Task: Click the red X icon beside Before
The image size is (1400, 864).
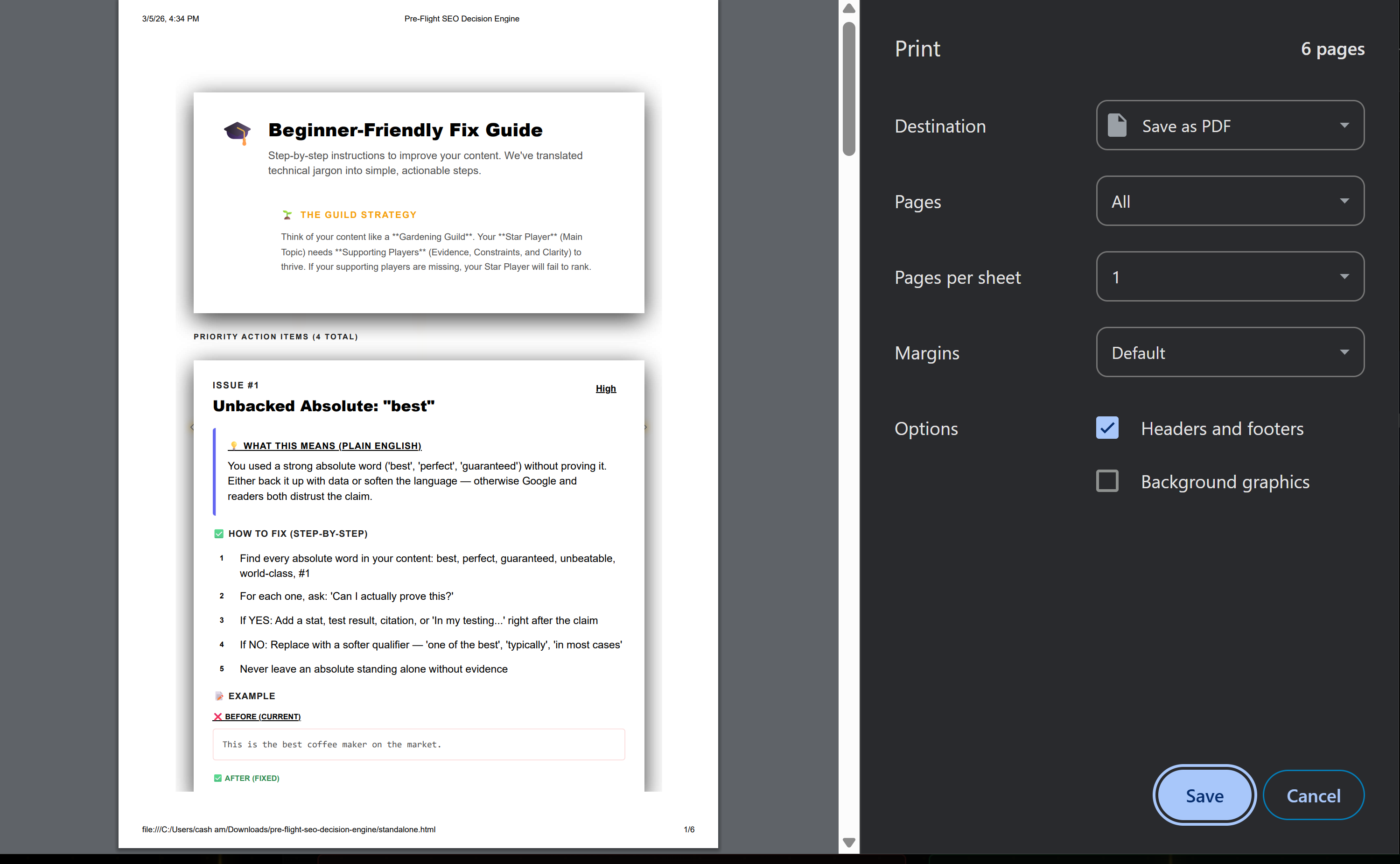Action: (x=217, y=716)
